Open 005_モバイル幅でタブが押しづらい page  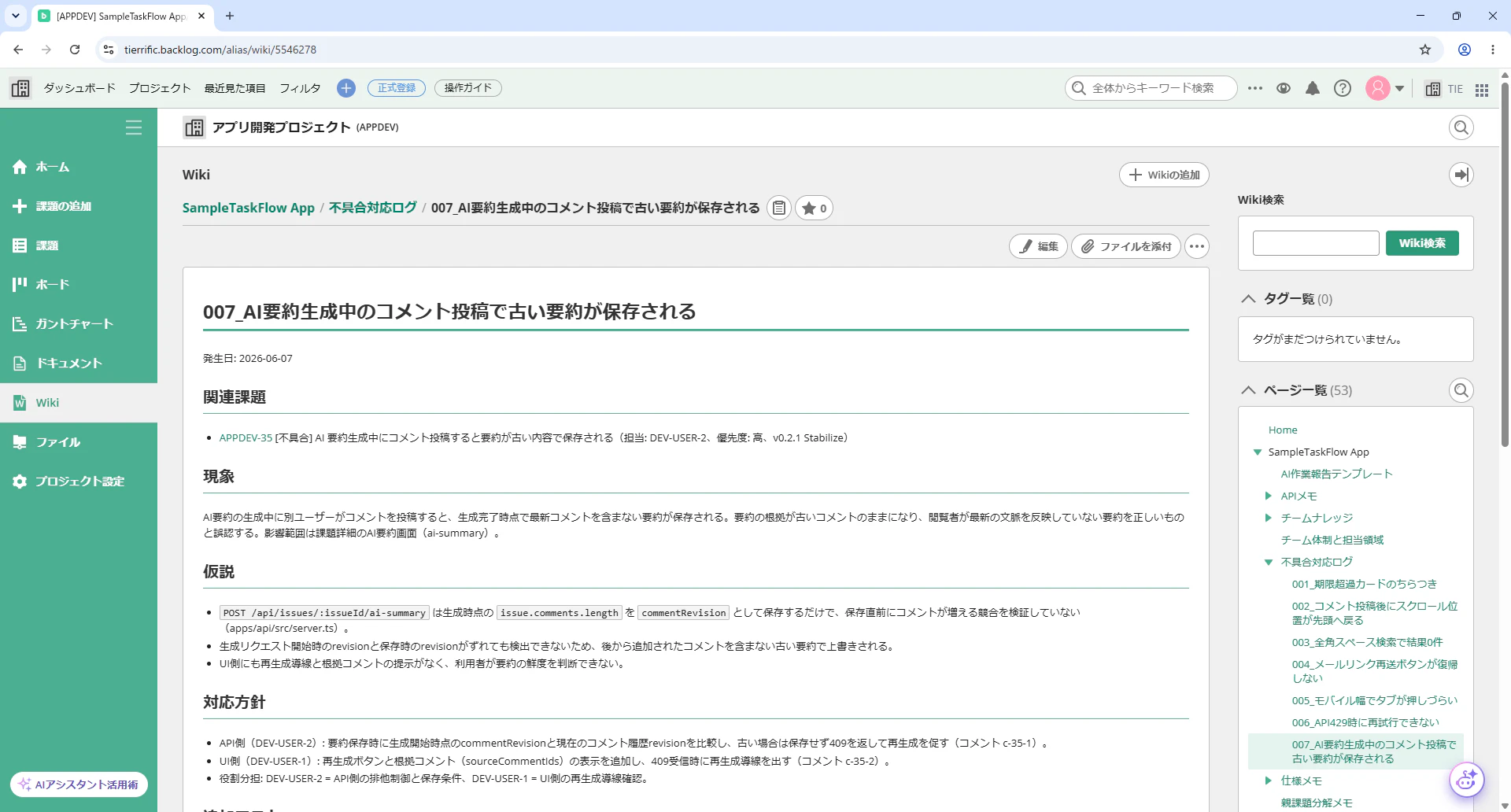1374,701
